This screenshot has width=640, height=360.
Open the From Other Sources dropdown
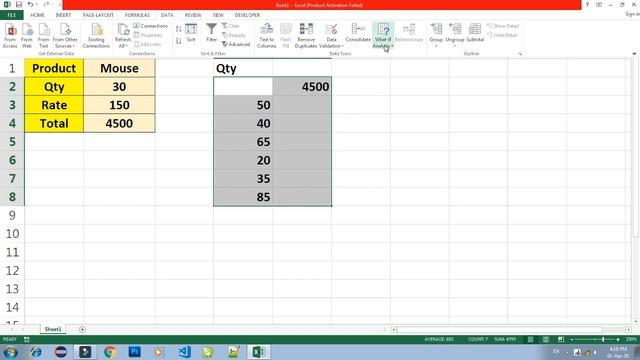[65, 36]
